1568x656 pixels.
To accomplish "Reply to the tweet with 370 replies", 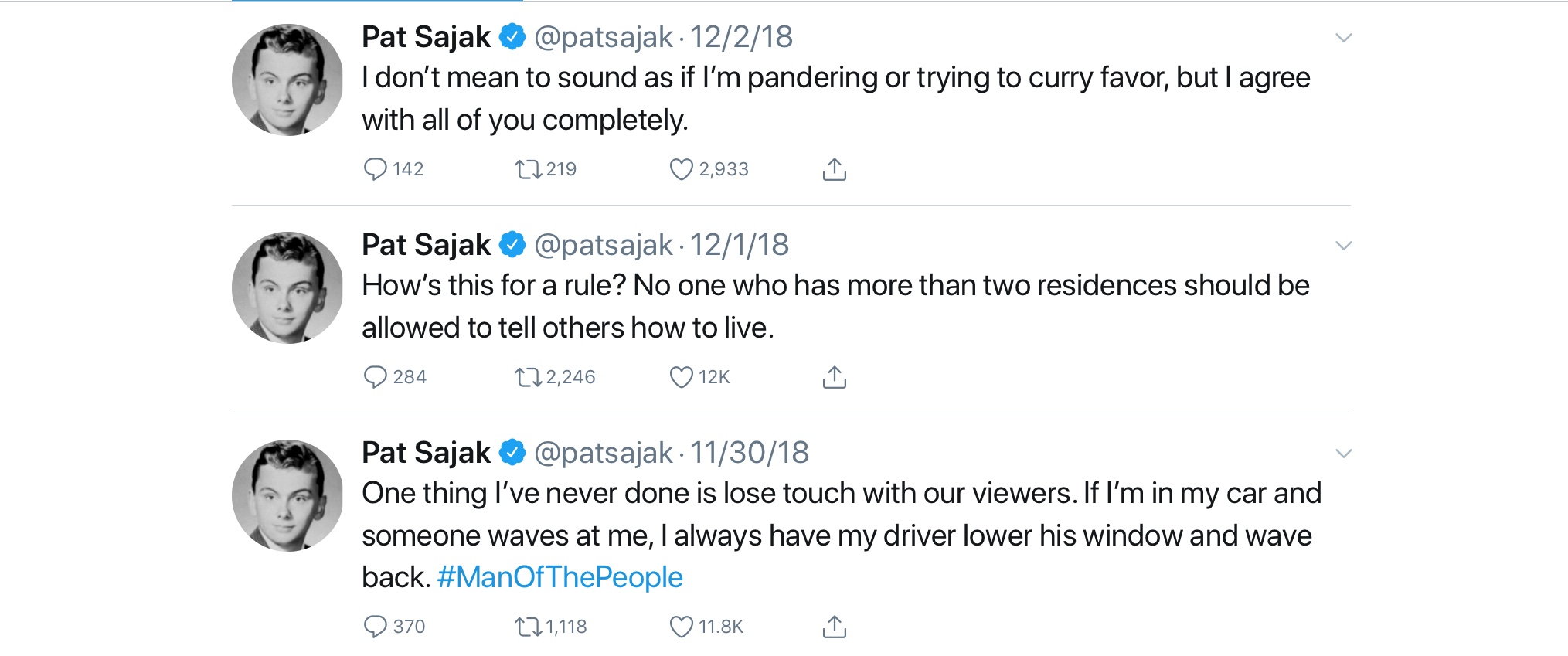I will [376, 627].
